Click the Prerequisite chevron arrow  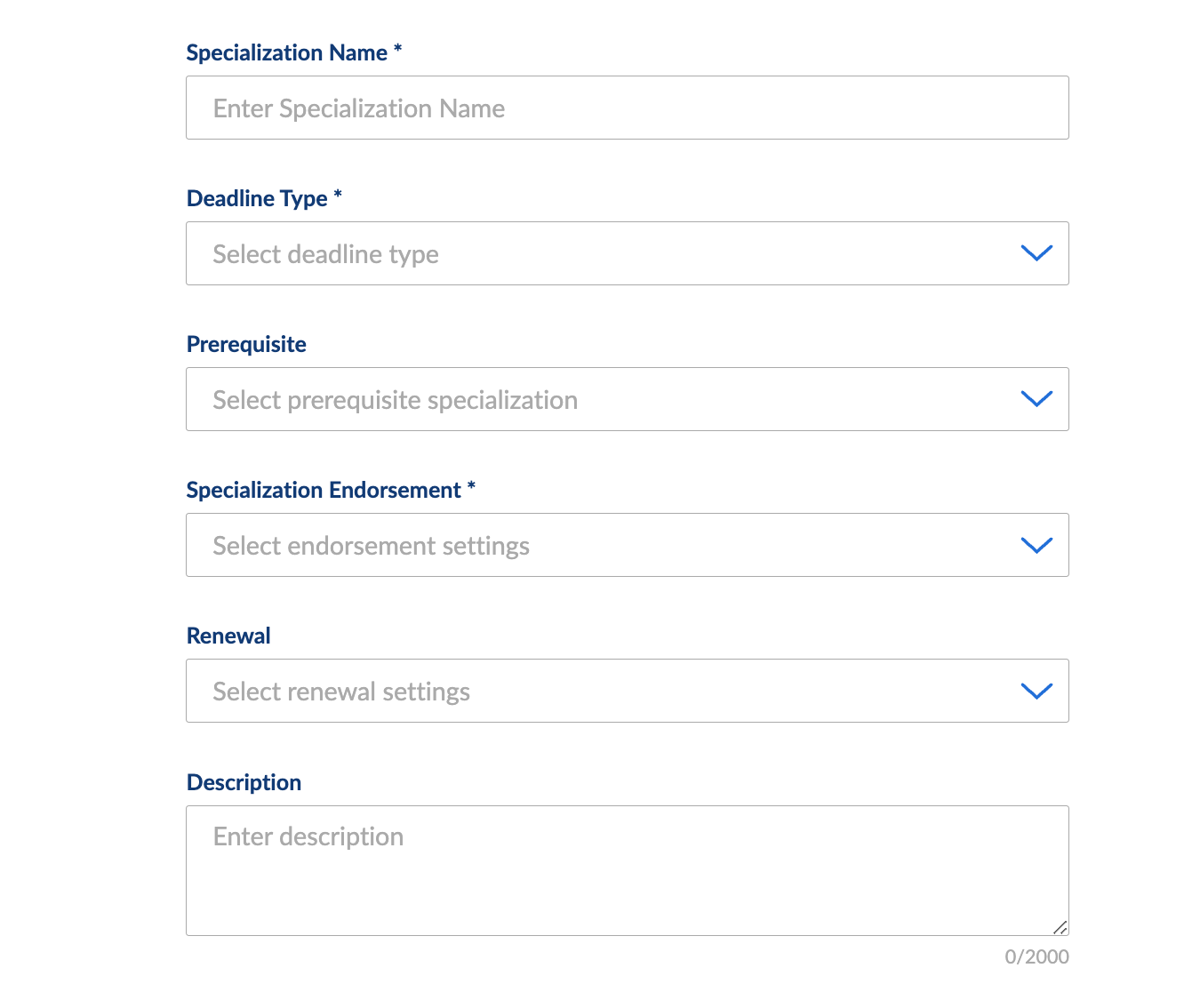(x=1036, y=399)
